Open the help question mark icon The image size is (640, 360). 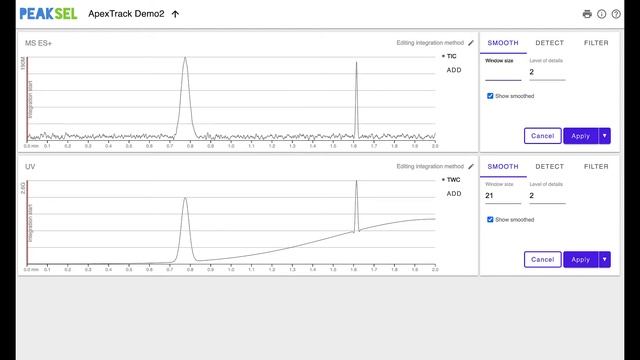(x=616, y=14)
